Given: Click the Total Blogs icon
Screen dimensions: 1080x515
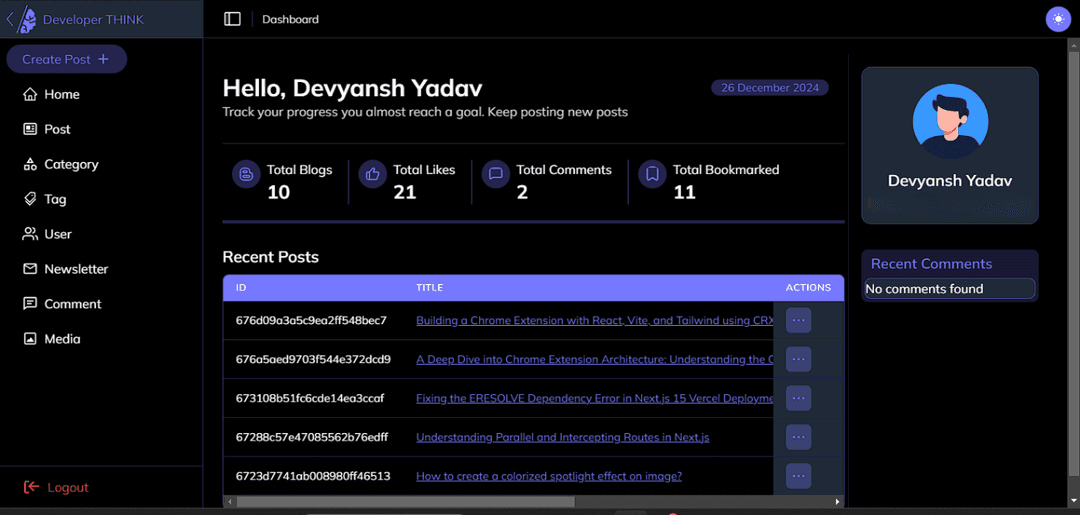Looking at the screenshot, I should [x=246, y=175].
